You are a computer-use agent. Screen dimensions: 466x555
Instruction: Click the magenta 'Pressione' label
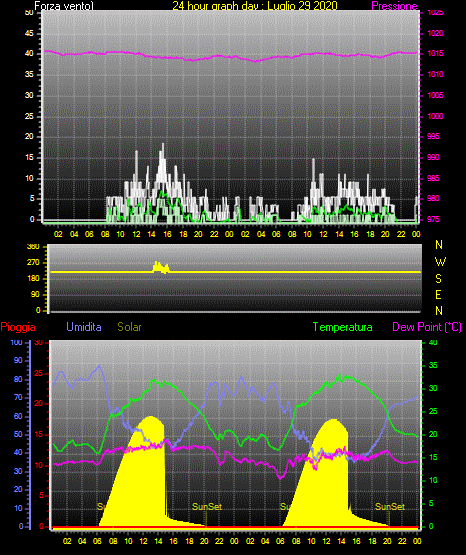click(x=394, y=6)
